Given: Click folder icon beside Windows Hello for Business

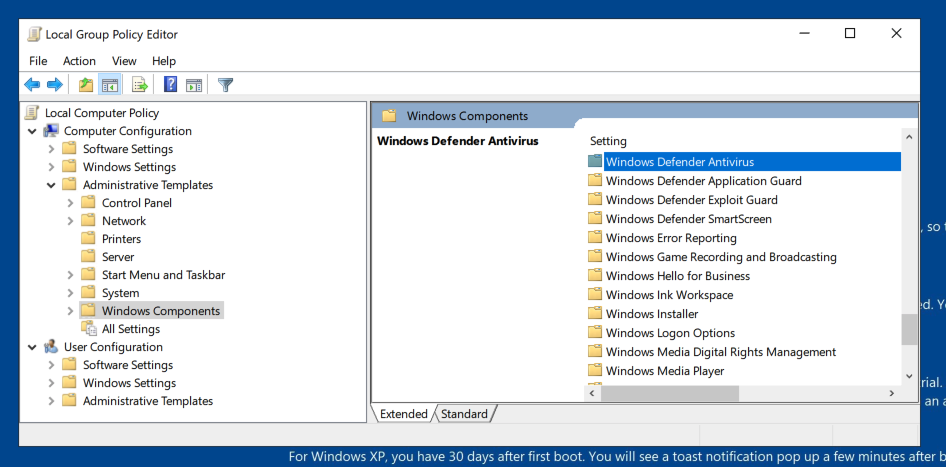Looking at the screenshot, I should click(595, 275).
